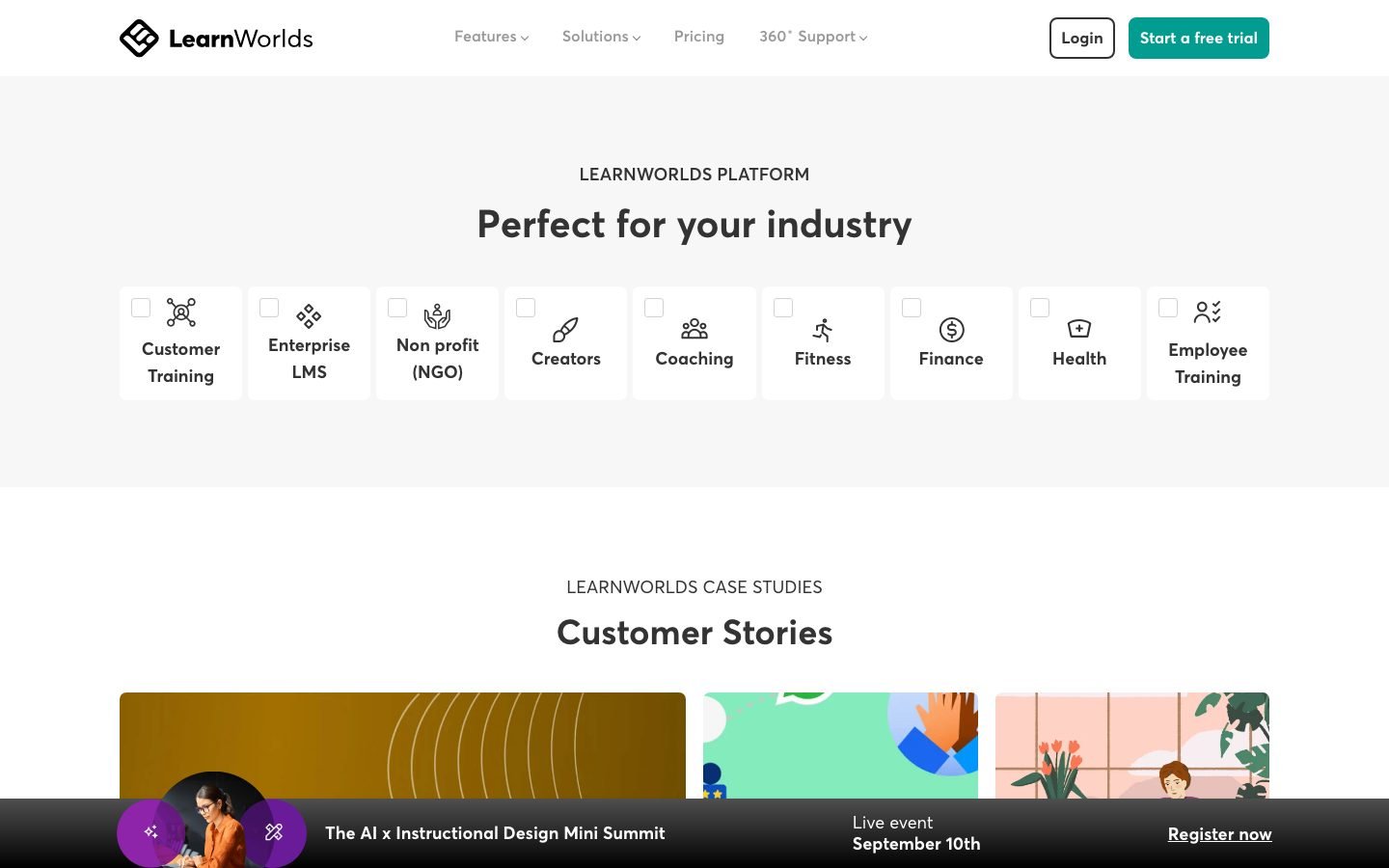Click Start a free trial button
1389x868 pixels.
(x=1199, y=38)
